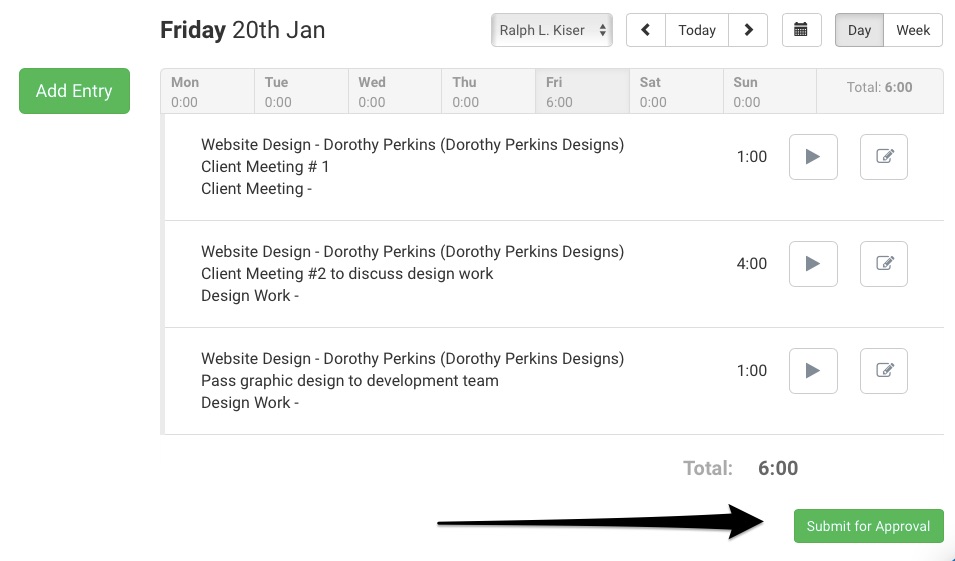
Task: Switch to Day view
Action: 859,30
